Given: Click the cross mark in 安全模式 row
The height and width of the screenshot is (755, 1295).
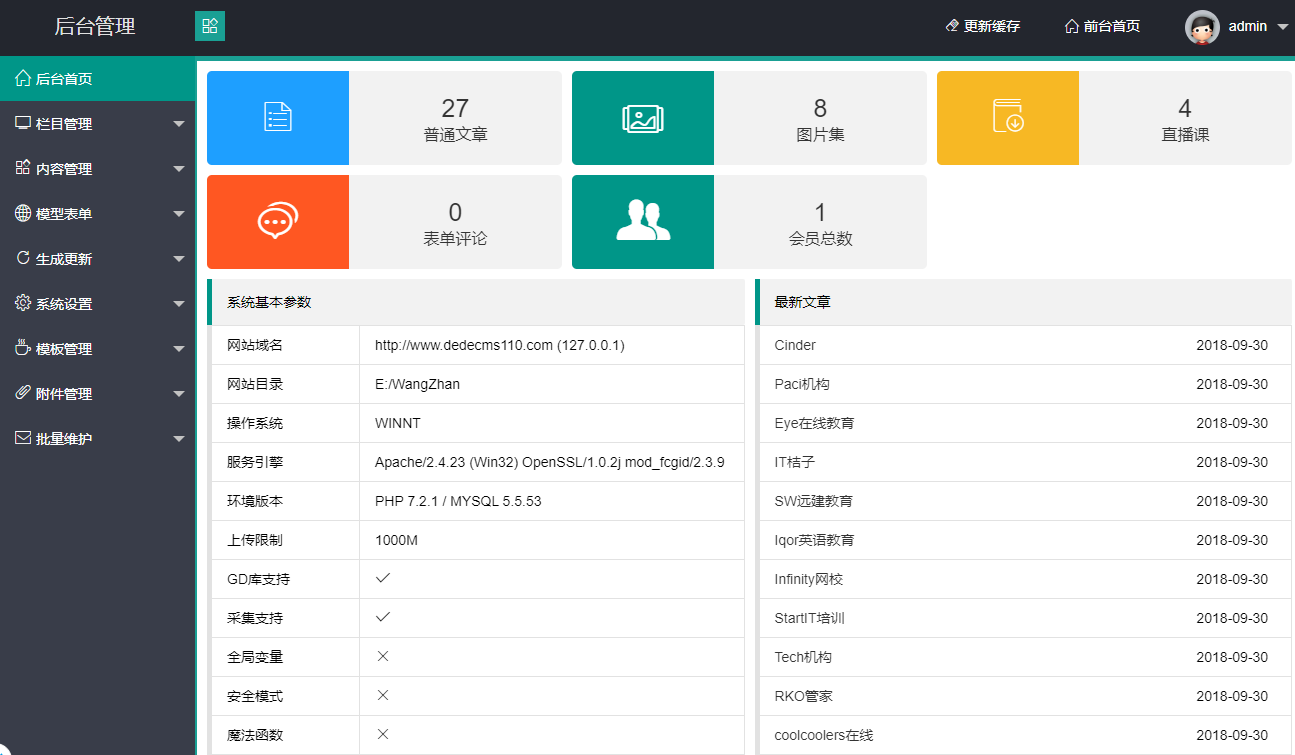Looking at the screenshot, I should [x=382, y=695].
